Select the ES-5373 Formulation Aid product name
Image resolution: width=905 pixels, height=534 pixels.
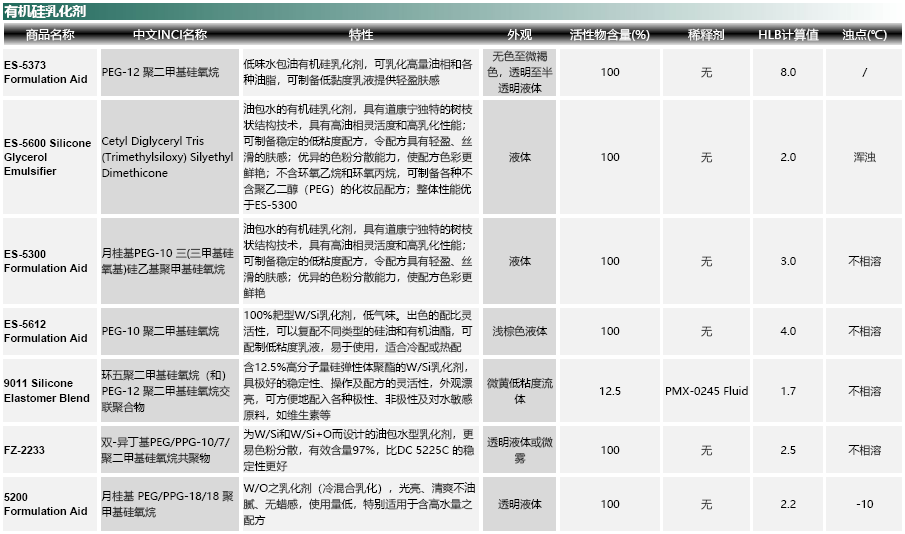tap(46, 72)
